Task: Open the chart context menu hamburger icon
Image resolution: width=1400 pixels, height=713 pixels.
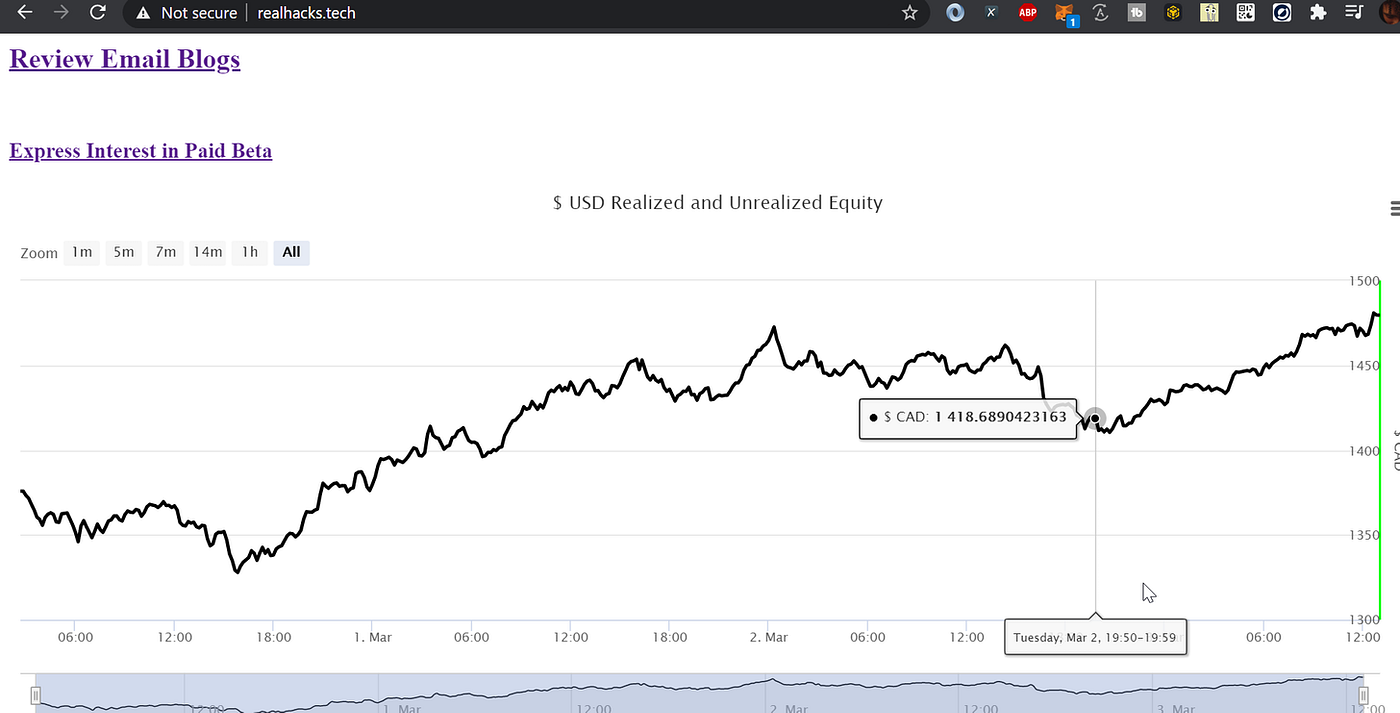Action: (1394, 208)
